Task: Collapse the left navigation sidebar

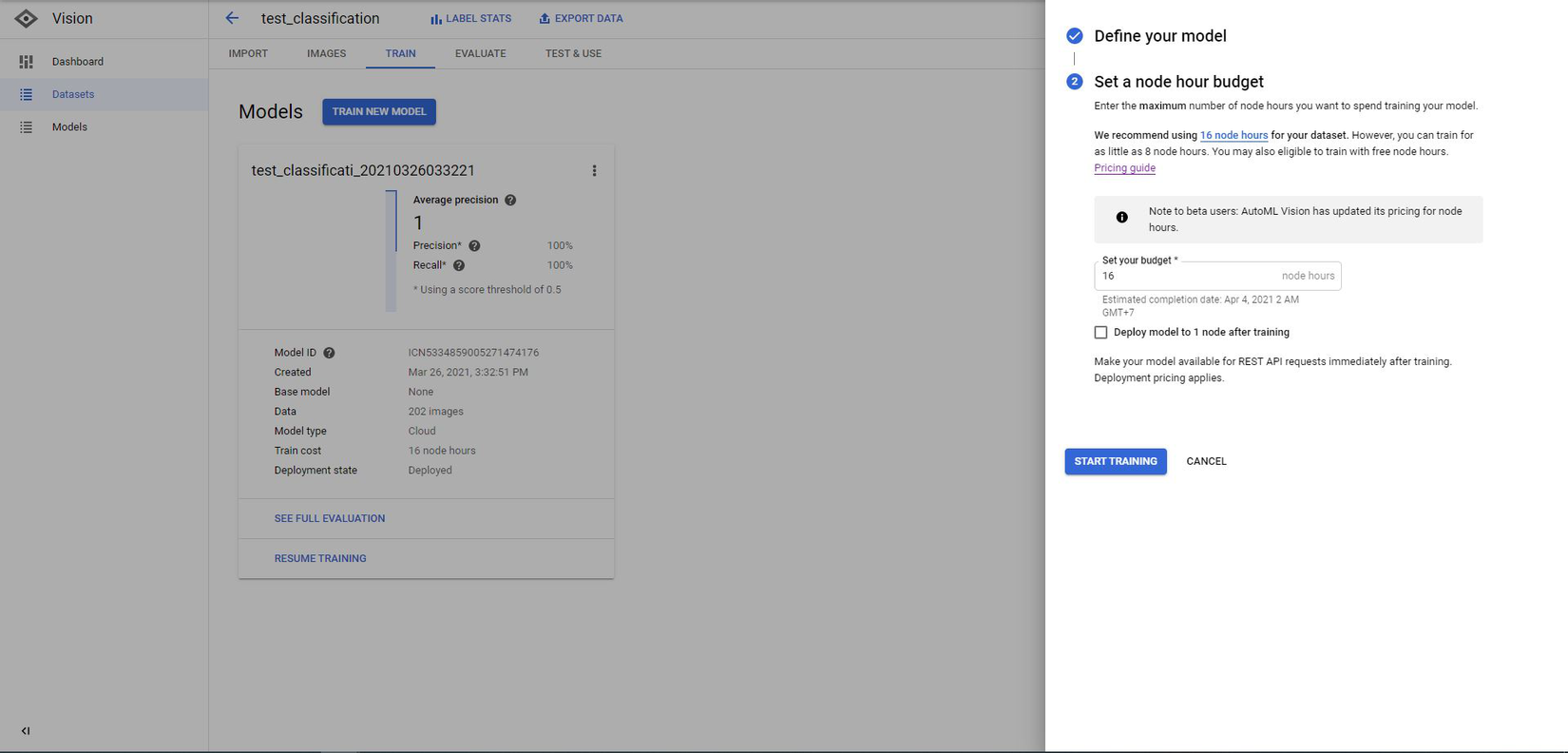Action: [26, 731]
